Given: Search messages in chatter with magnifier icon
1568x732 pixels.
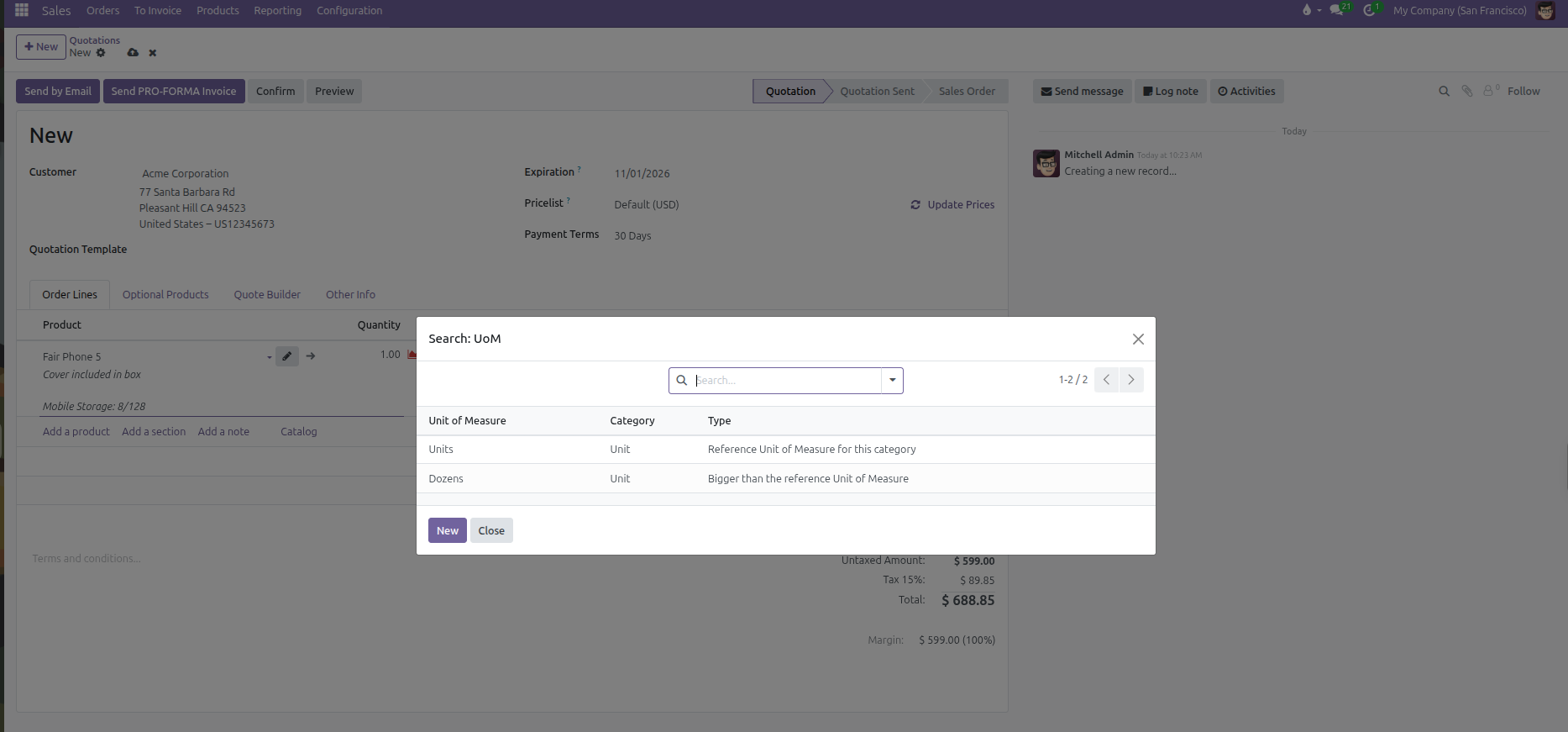Looking at the screenshot, I should [x=1444, y=91].
